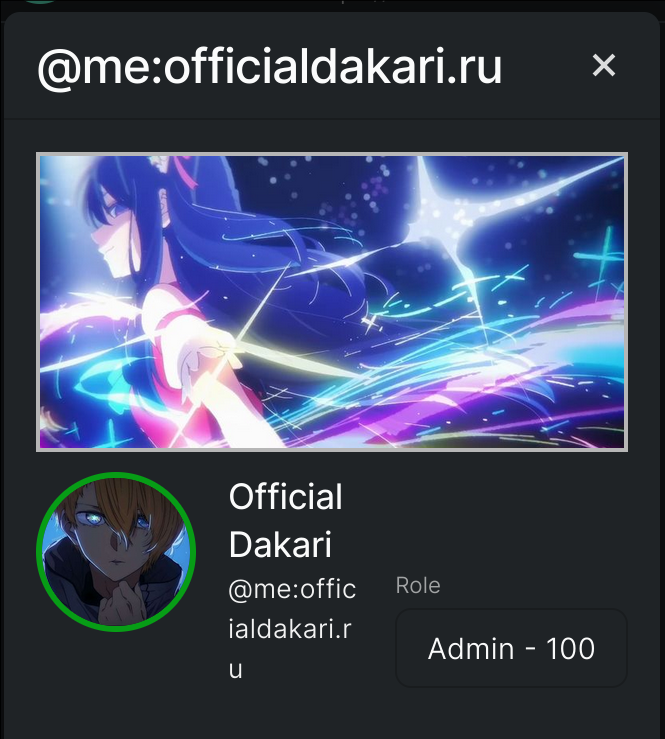Click the user ID below display name
Viewport: 665px width, 739px height.
pos(292,629)
